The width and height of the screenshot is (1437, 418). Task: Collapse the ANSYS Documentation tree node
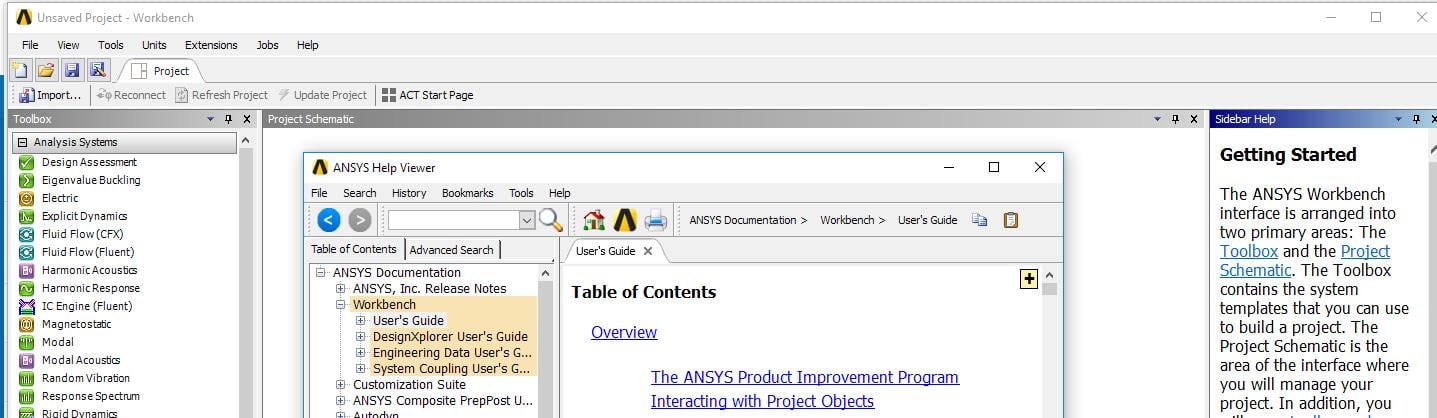[321, 273]
